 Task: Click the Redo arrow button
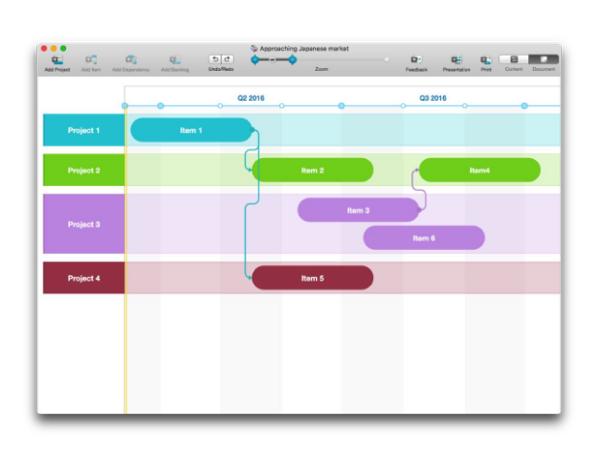coord(227,59)
